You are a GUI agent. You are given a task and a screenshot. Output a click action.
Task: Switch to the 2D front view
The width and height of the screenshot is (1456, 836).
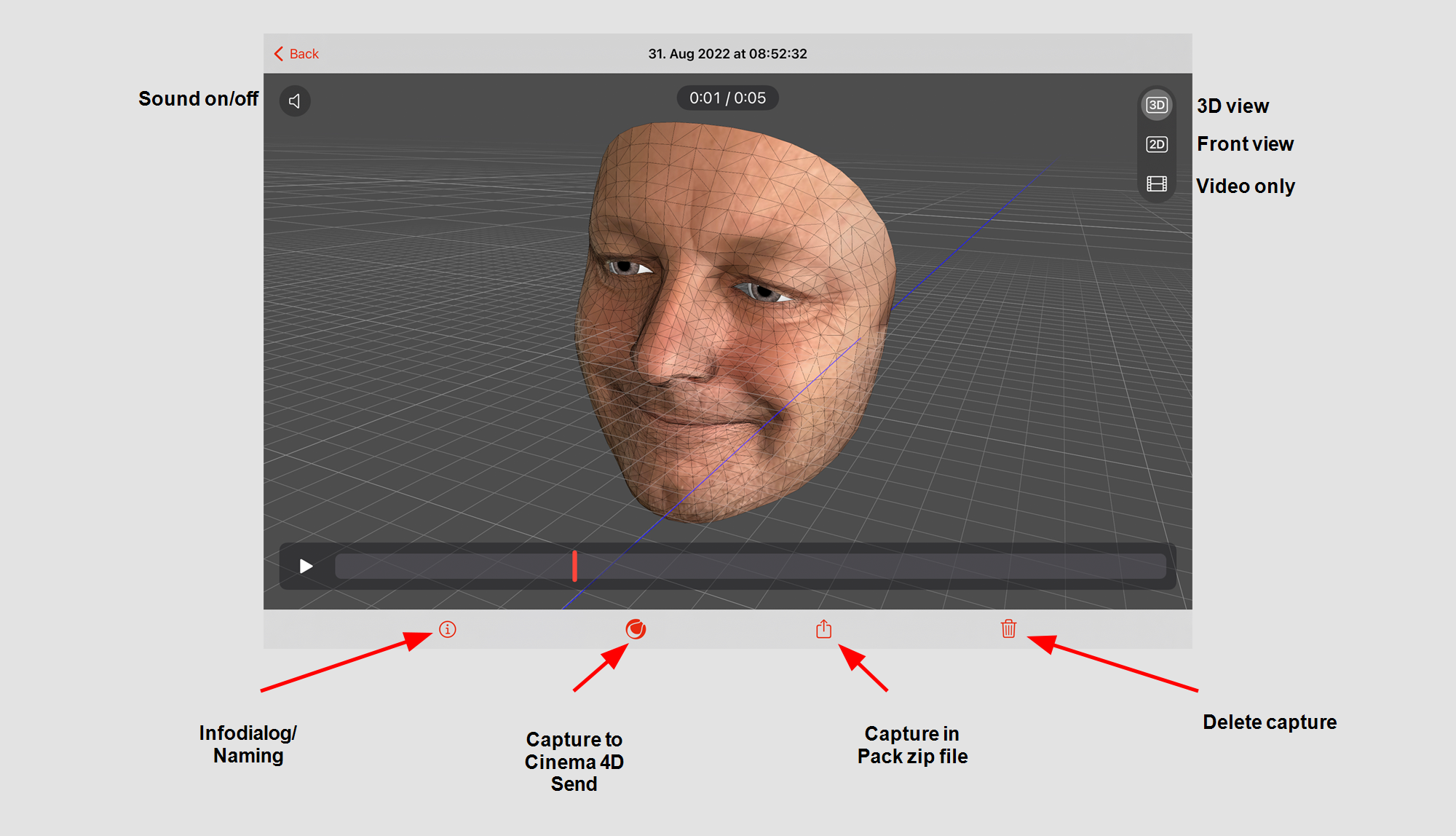[x=1156, y=144]
